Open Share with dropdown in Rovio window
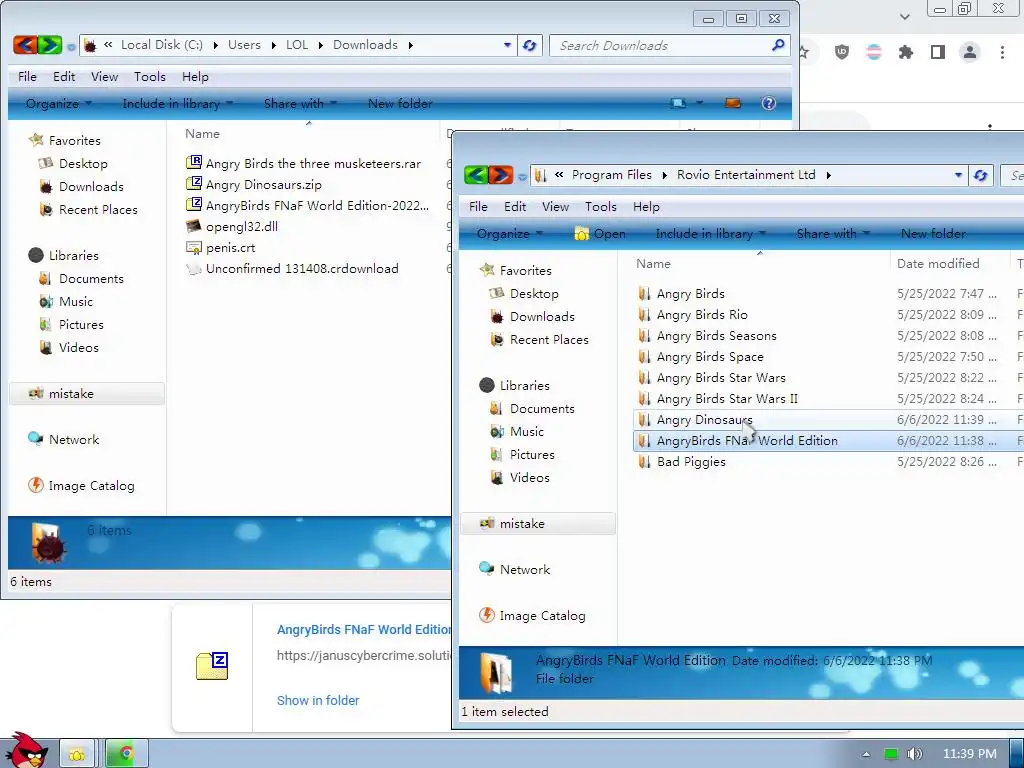 click(833, 233)
